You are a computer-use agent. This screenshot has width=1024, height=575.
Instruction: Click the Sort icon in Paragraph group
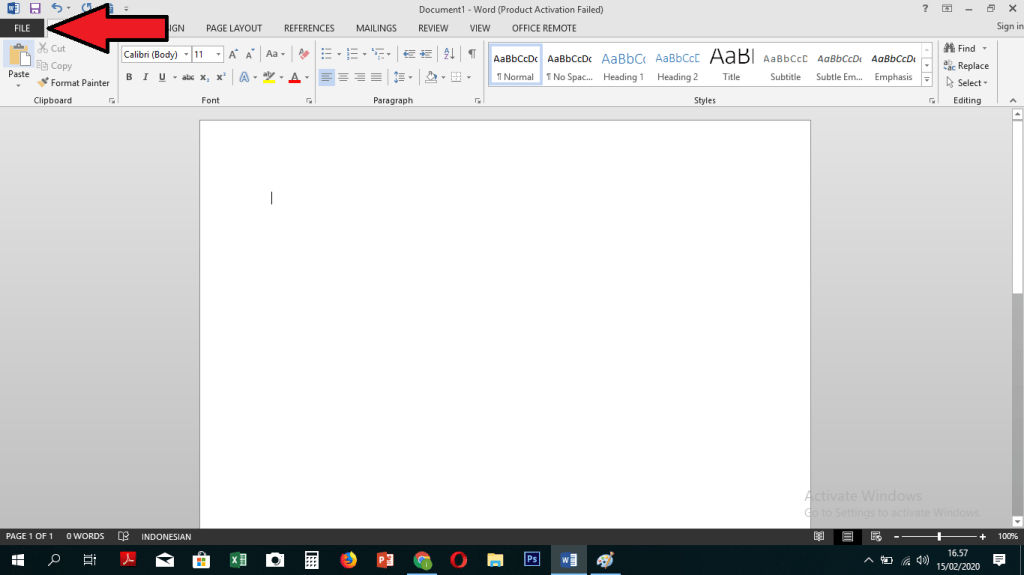(x=448, y=54)
